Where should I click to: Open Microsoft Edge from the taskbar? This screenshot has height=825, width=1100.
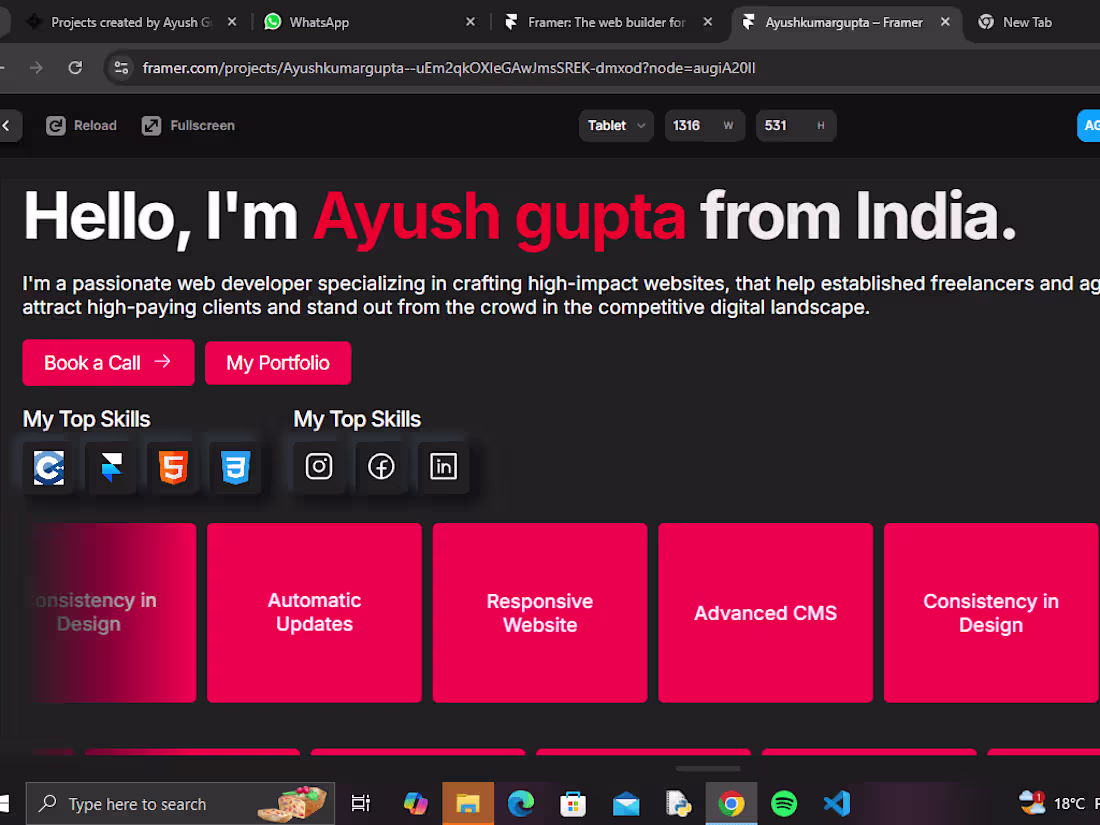tap(521, 803)
